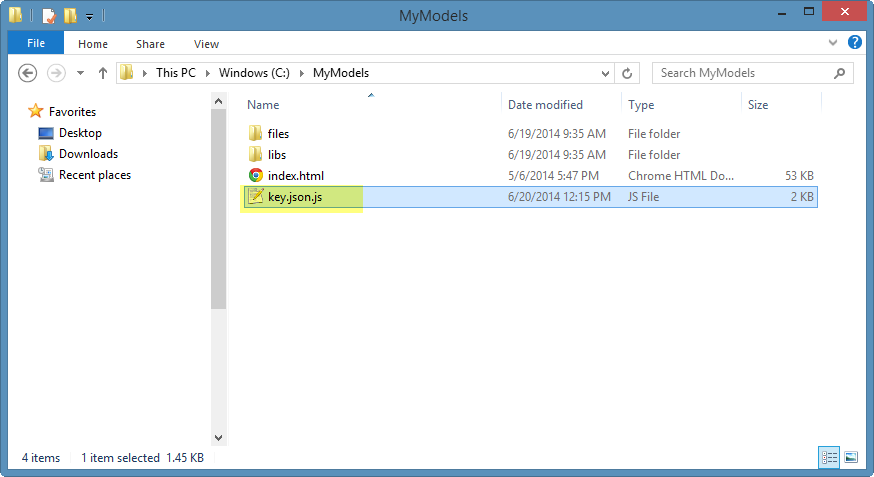Open the View ribbon tab

[206, 43]
